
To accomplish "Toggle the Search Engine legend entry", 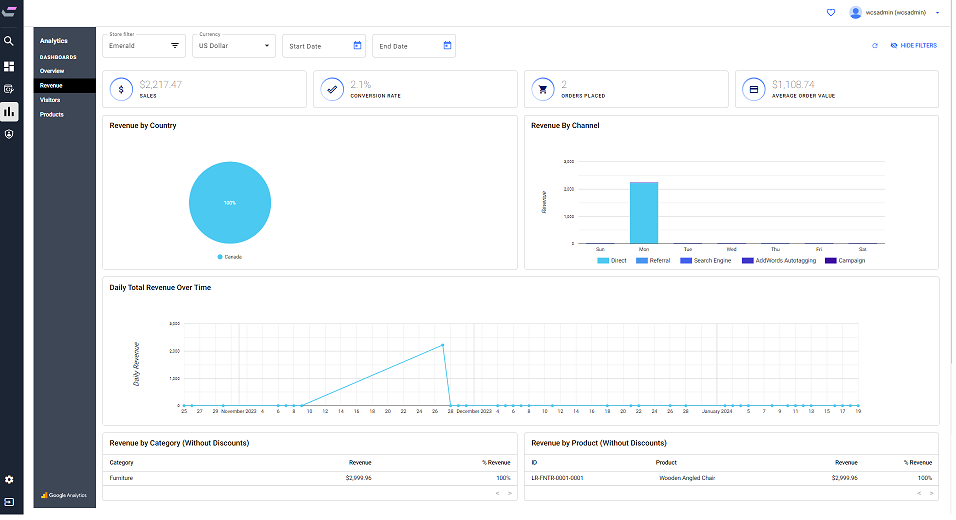I will pyautogui.click(x=705, y=261).
